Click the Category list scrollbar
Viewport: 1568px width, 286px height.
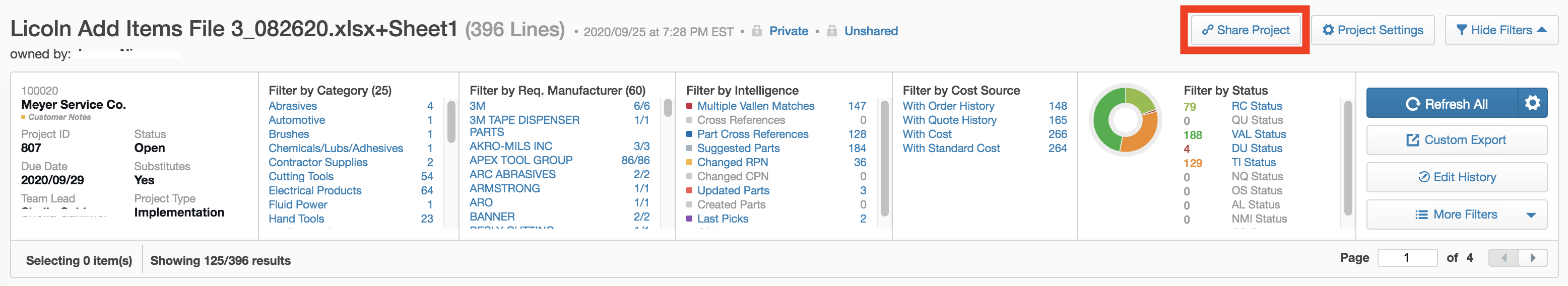(x=451, y=122)
